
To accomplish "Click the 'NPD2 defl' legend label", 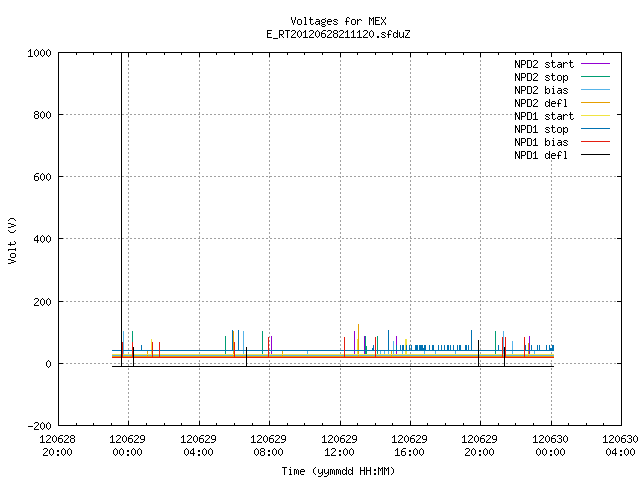I will (x=541, y=103).
